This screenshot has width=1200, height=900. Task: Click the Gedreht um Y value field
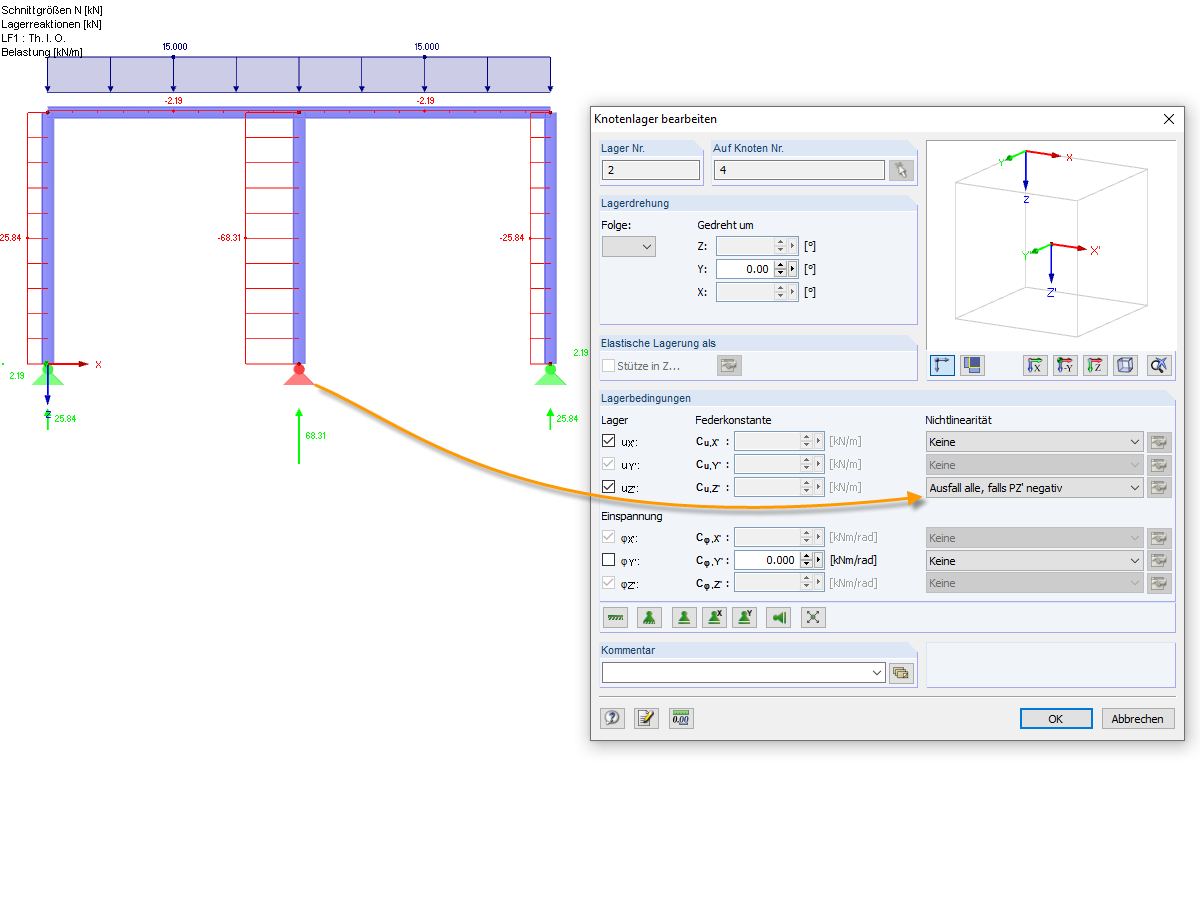746,269
